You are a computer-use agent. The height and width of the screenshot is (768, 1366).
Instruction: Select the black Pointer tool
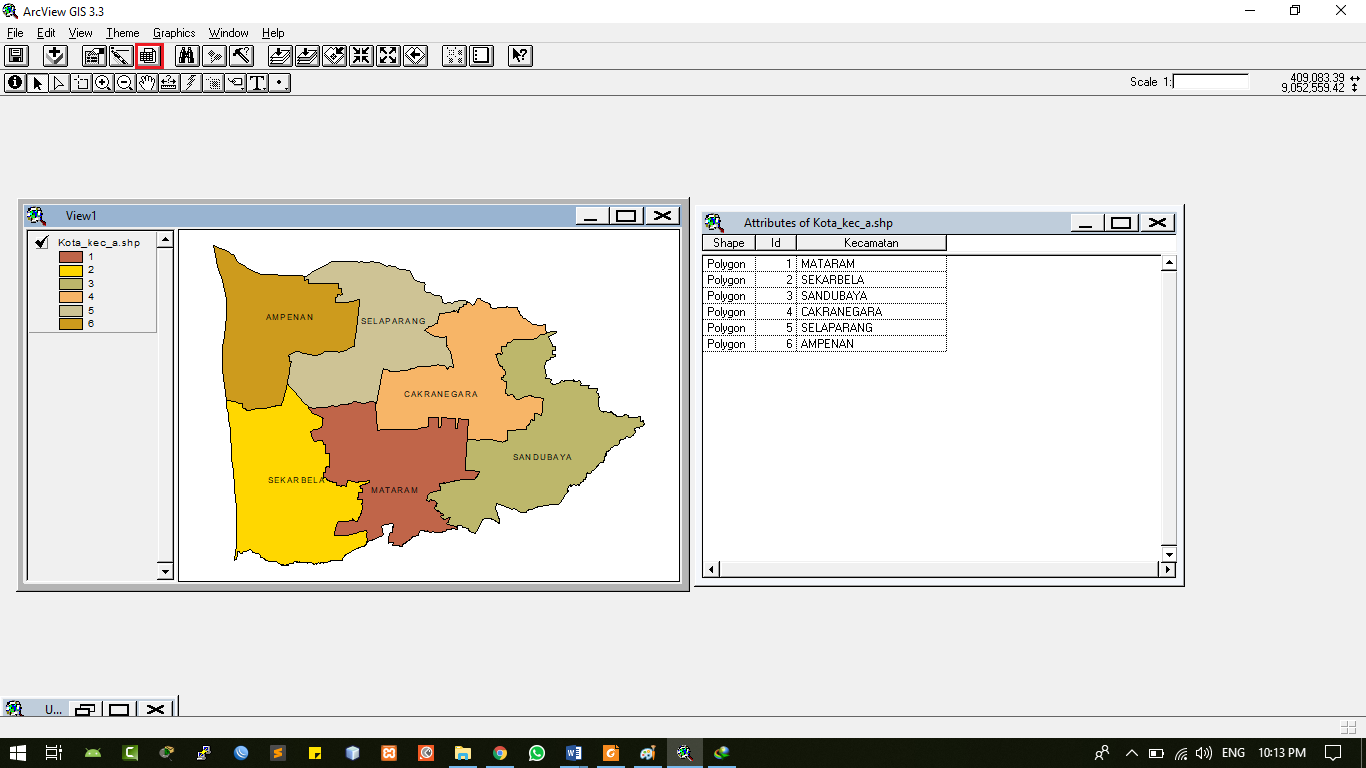click(x=37, y=83)
